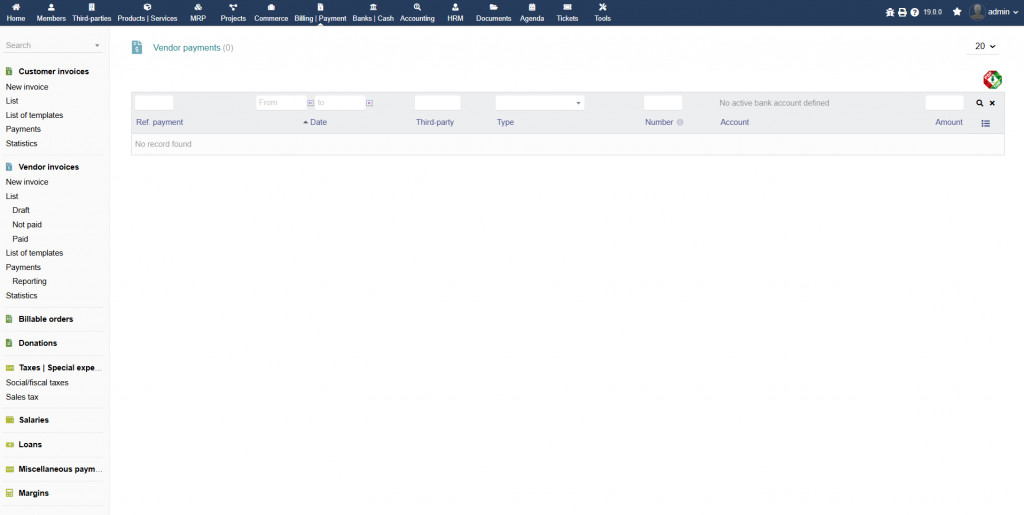Open Statistics under Customer invoices

(22, 144)
